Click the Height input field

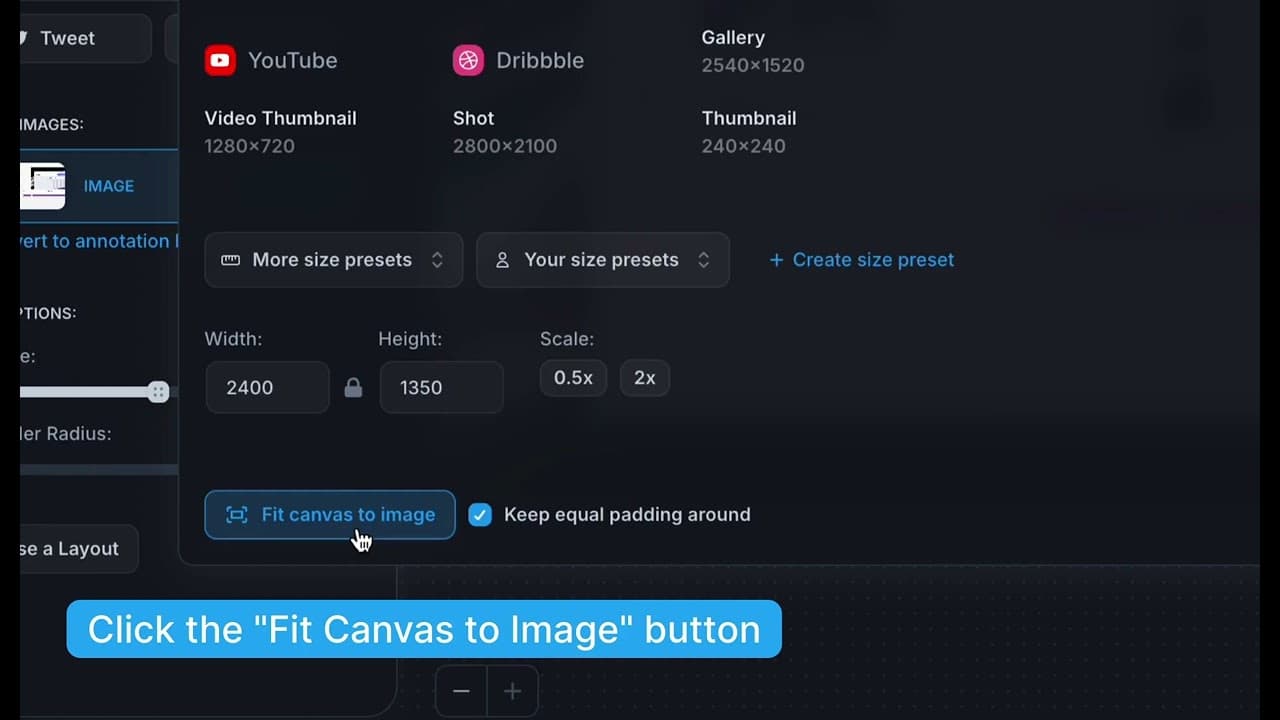click(441, 387)
